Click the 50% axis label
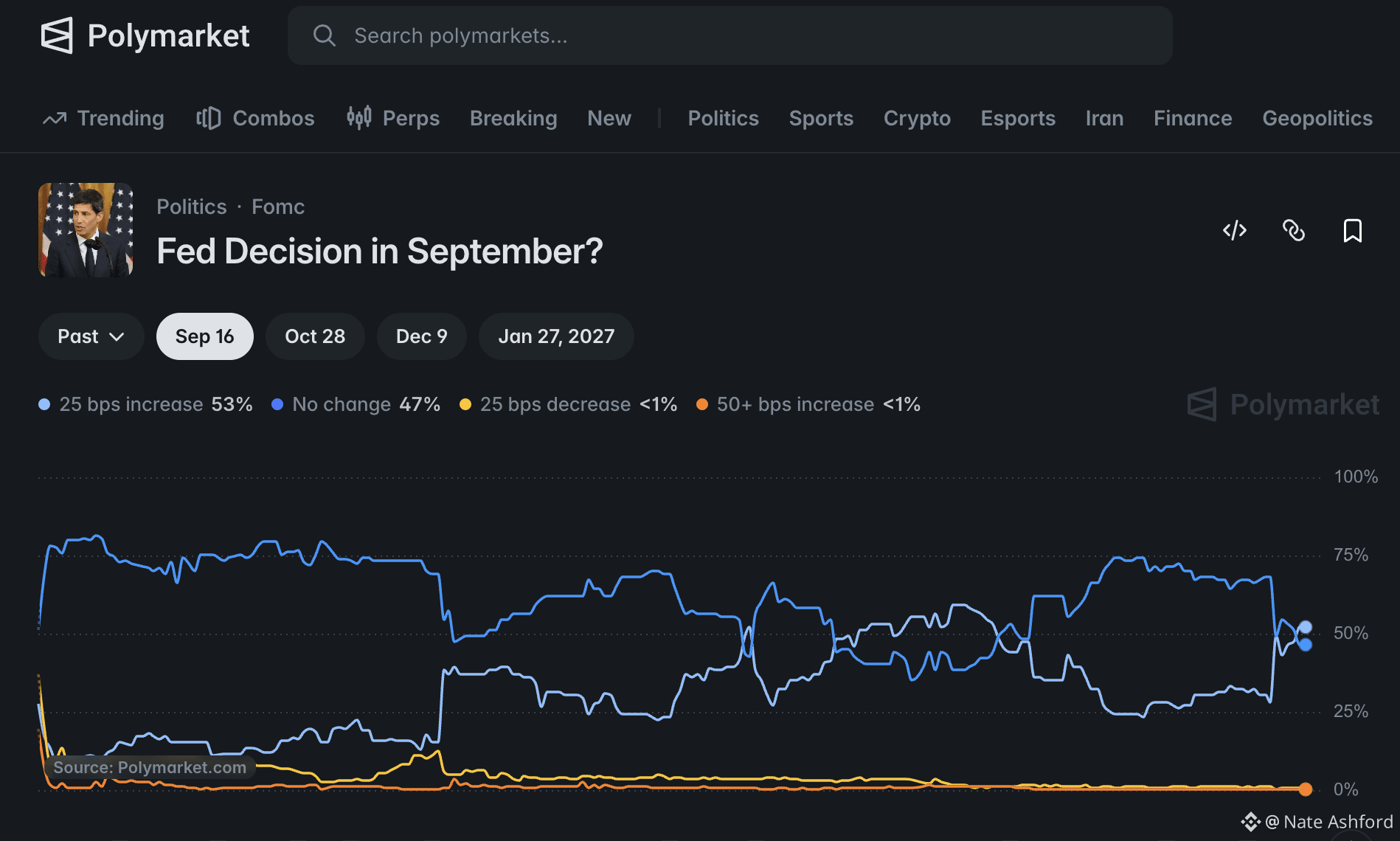 tap(1351, 633)
